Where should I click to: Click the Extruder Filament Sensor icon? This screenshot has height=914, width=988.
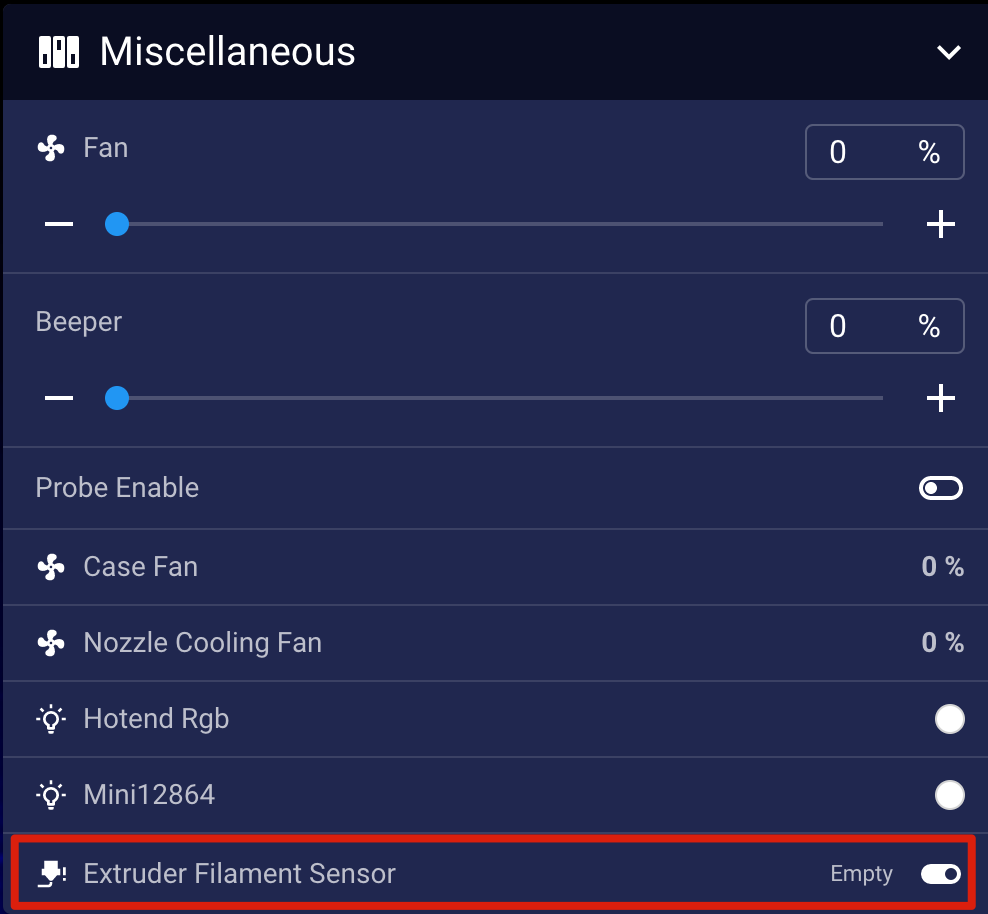point(51,874)
